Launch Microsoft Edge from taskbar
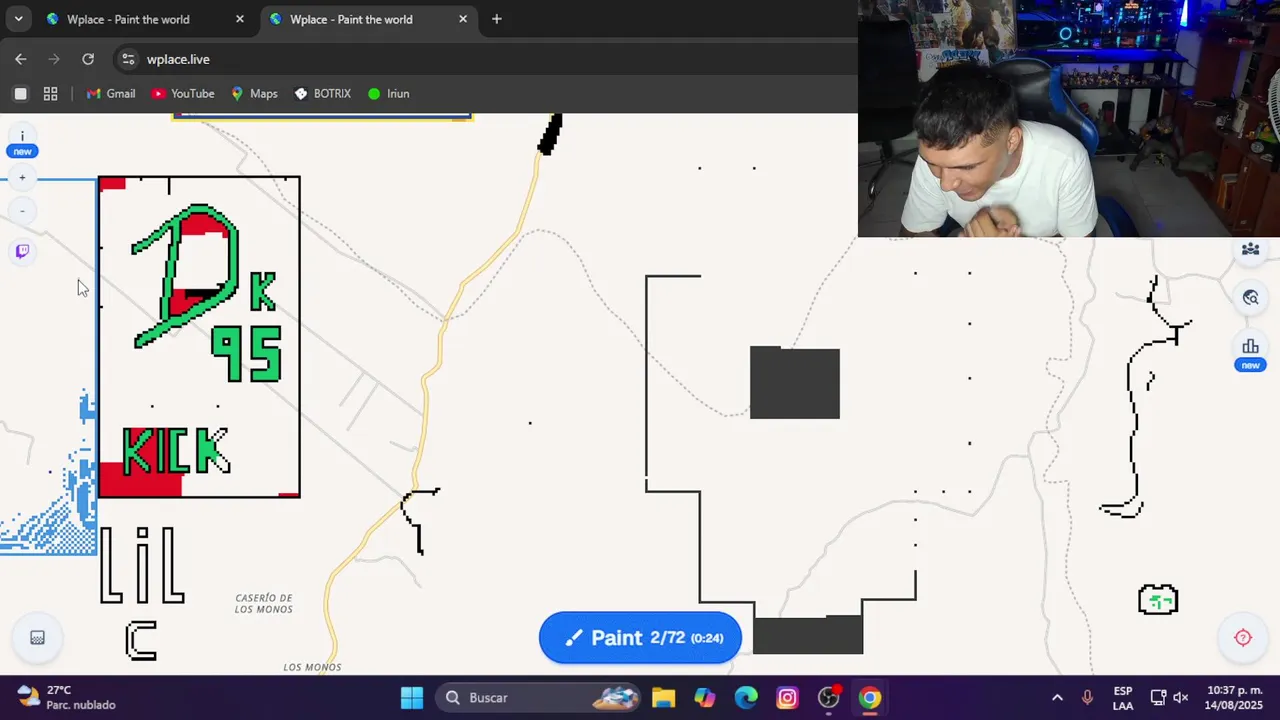The width and height of the screenshot is (1280, 720). click(746, 698)
